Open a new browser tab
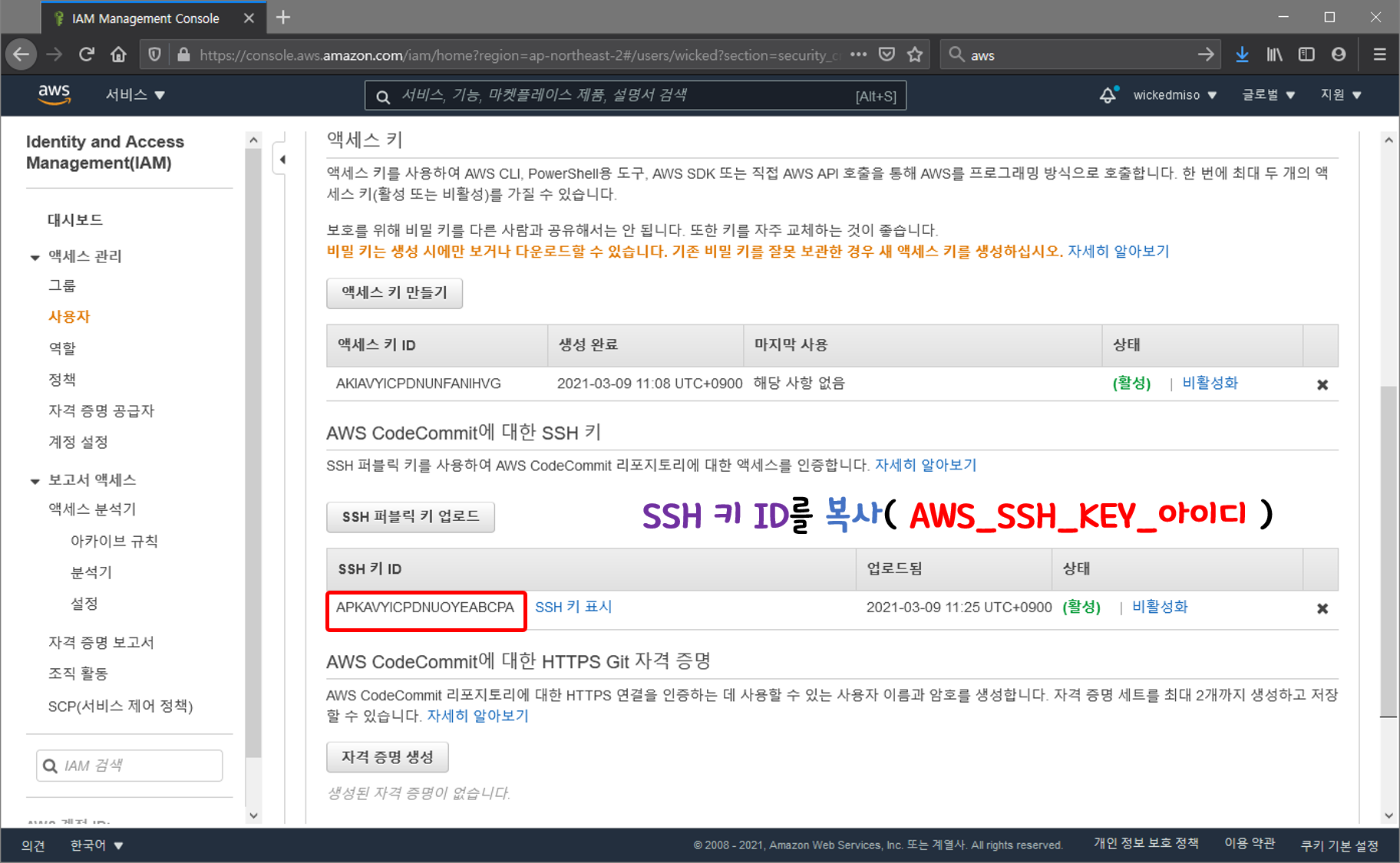This screenshot has height=863, width=1400. [x=283, y=18]
